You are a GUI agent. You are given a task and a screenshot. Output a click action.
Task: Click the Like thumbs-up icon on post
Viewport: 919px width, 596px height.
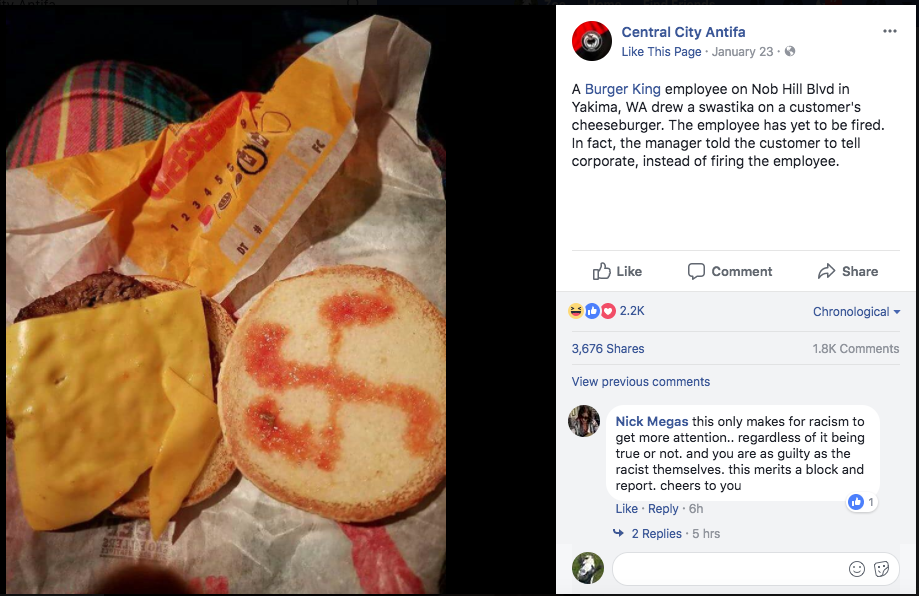pyautogui.click(x=601, y=271)
